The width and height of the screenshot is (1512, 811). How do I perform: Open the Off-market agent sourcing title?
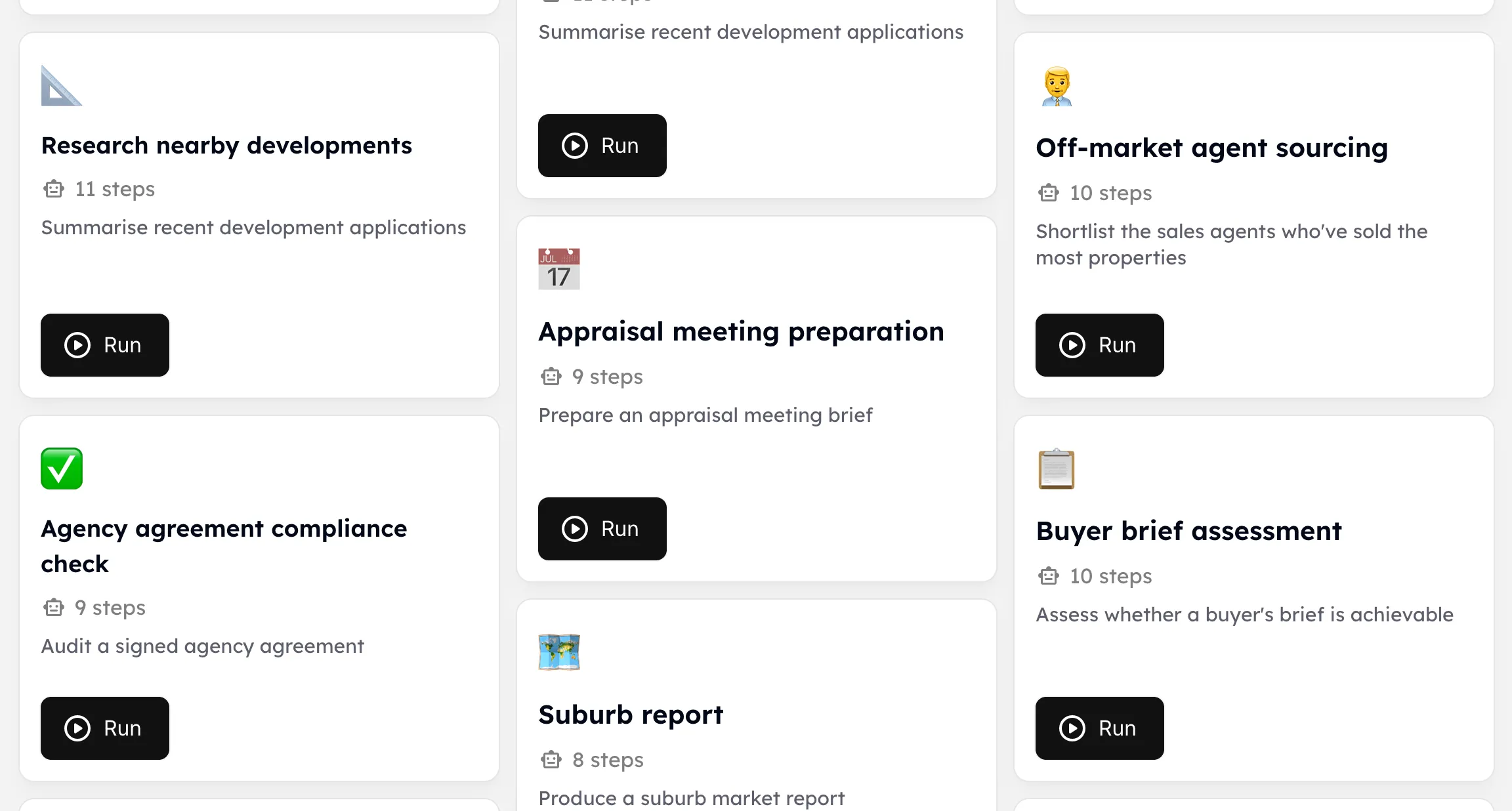point(1211,148)
